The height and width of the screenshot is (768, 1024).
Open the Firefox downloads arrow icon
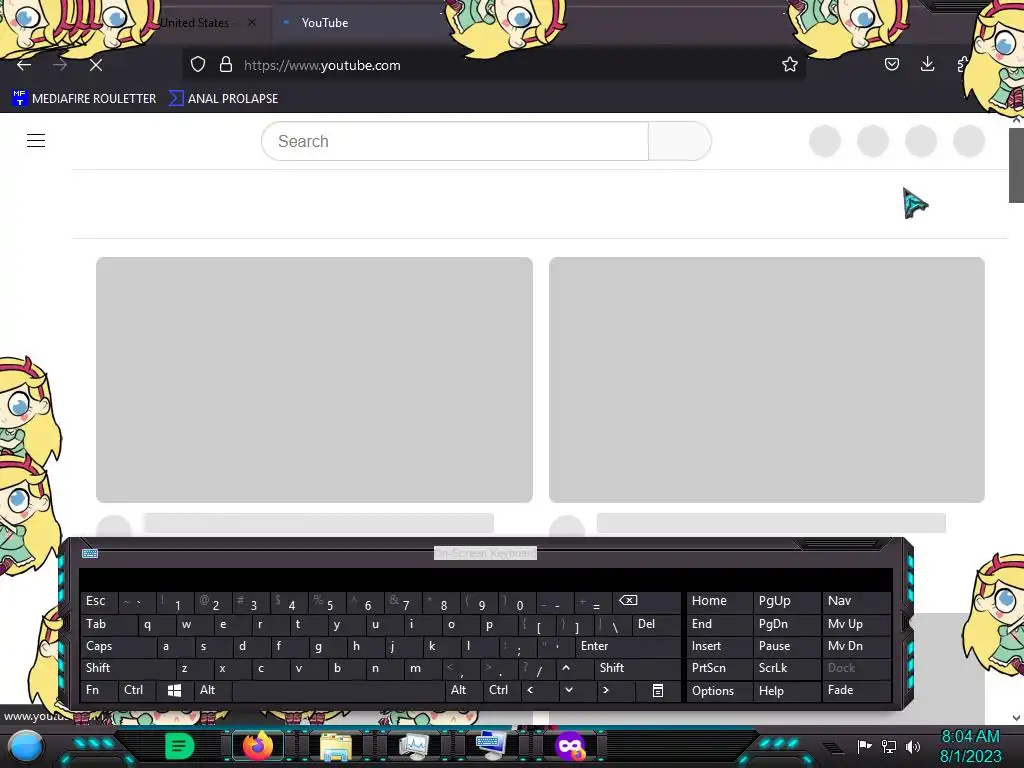point(927,64)
